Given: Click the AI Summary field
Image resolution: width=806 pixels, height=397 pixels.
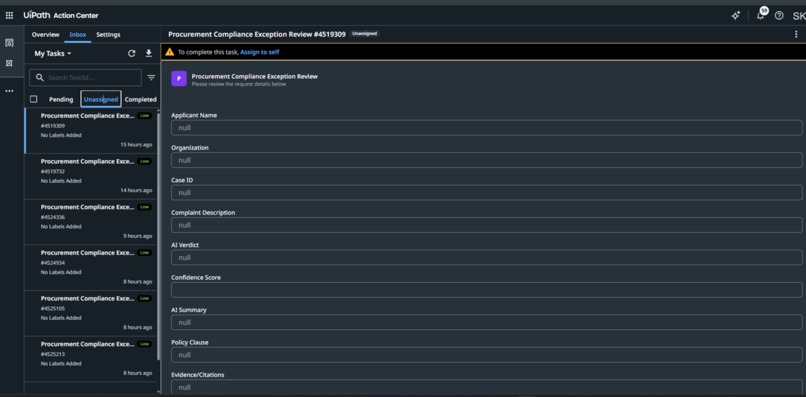Looking at the screenshot, I should click(486, 322).
